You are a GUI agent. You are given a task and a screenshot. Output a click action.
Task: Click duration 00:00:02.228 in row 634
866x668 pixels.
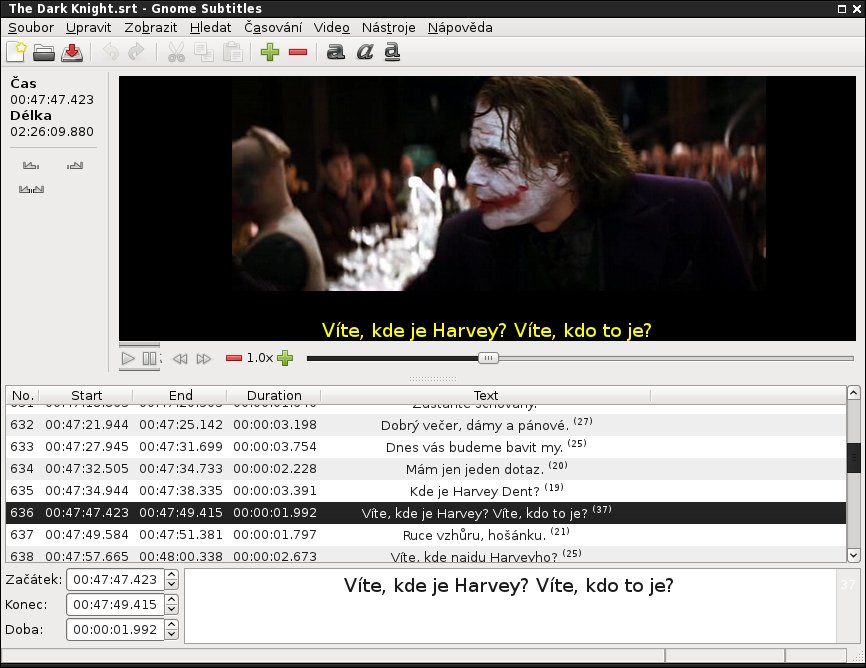coord(274,469)
